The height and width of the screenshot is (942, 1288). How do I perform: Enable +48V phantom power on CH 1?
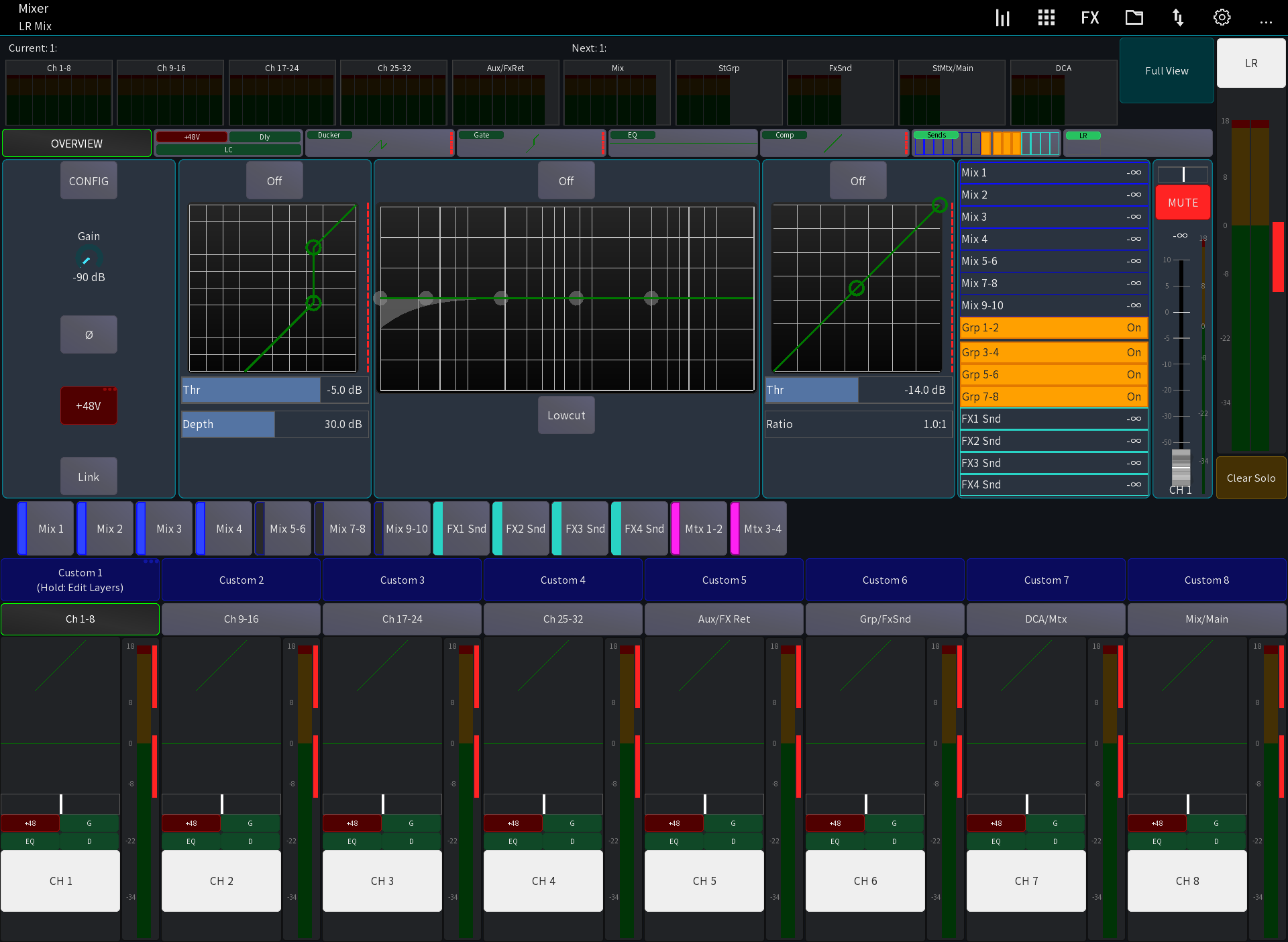click(89, 405)
